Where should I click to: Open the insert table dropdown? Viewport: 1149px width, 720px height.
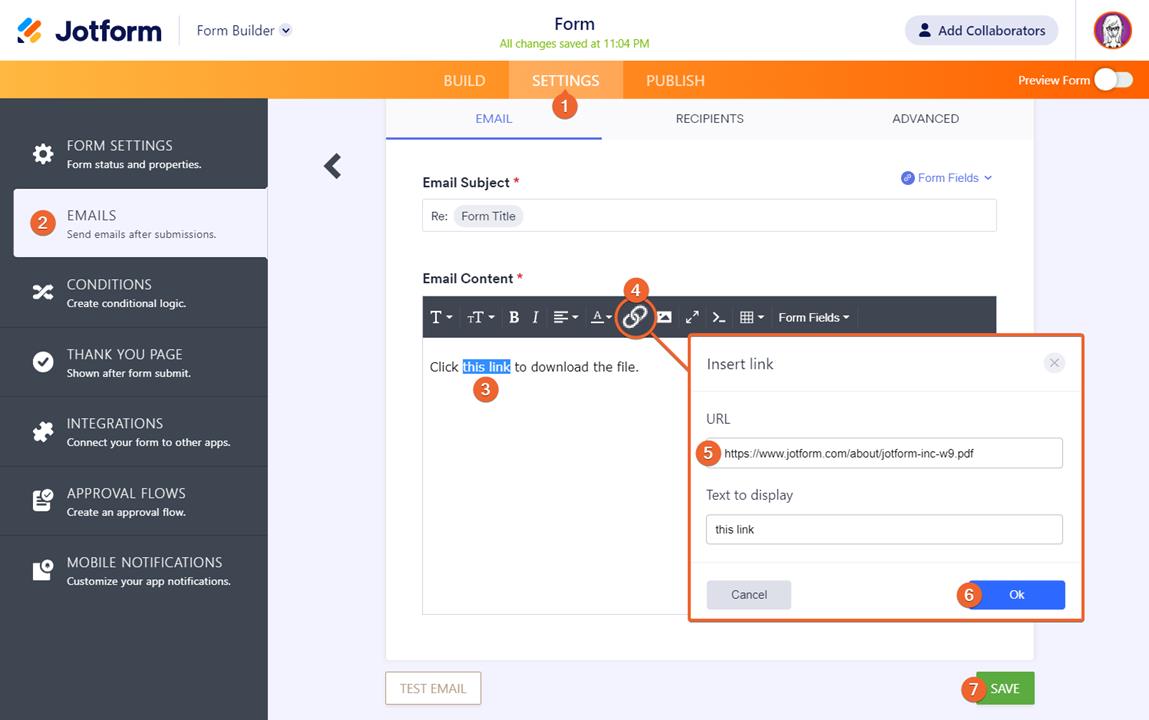(752, 317)
